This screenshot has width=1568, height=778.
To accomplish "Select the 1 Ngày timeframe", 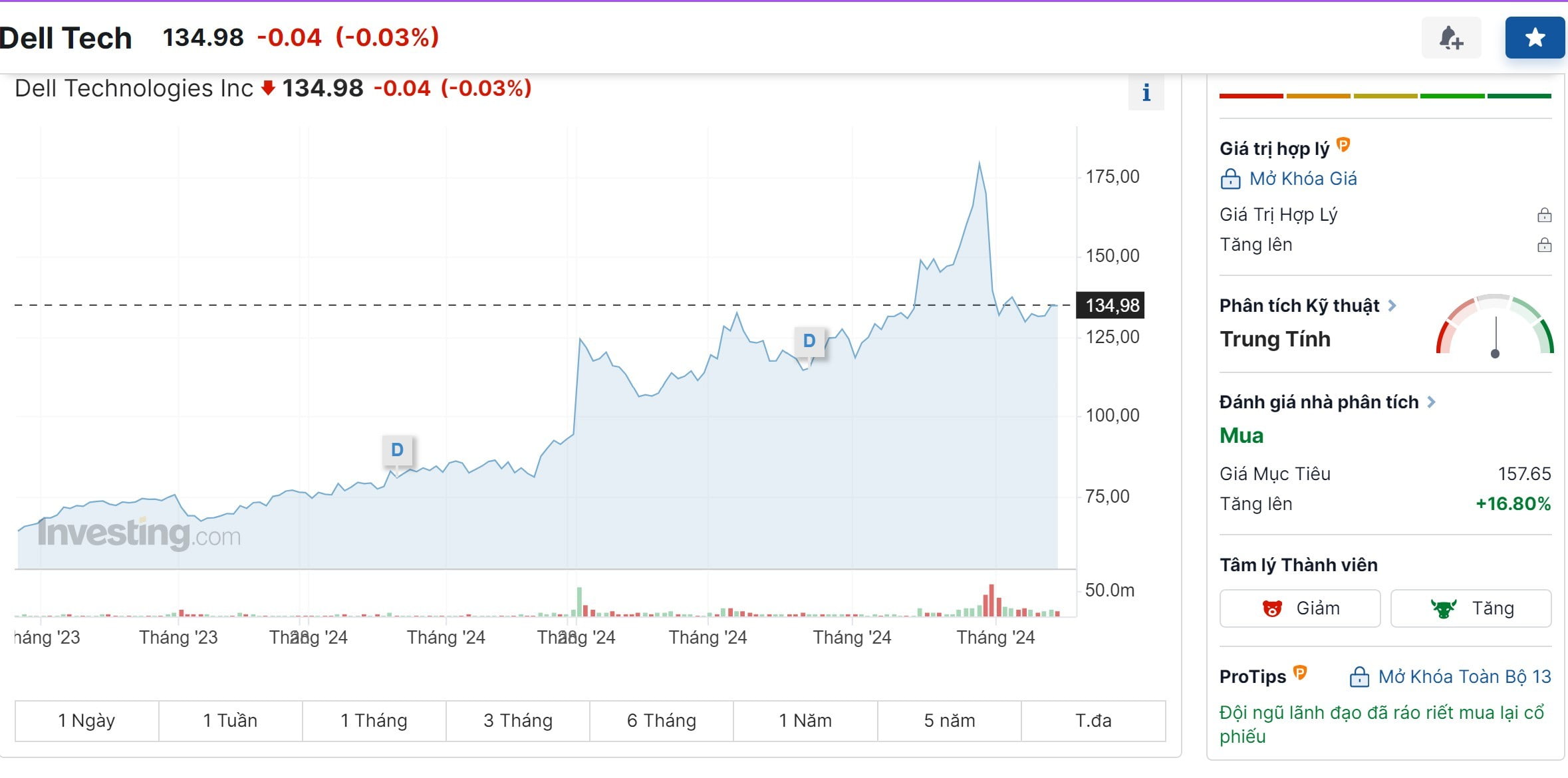I will [x=86, y=721].
